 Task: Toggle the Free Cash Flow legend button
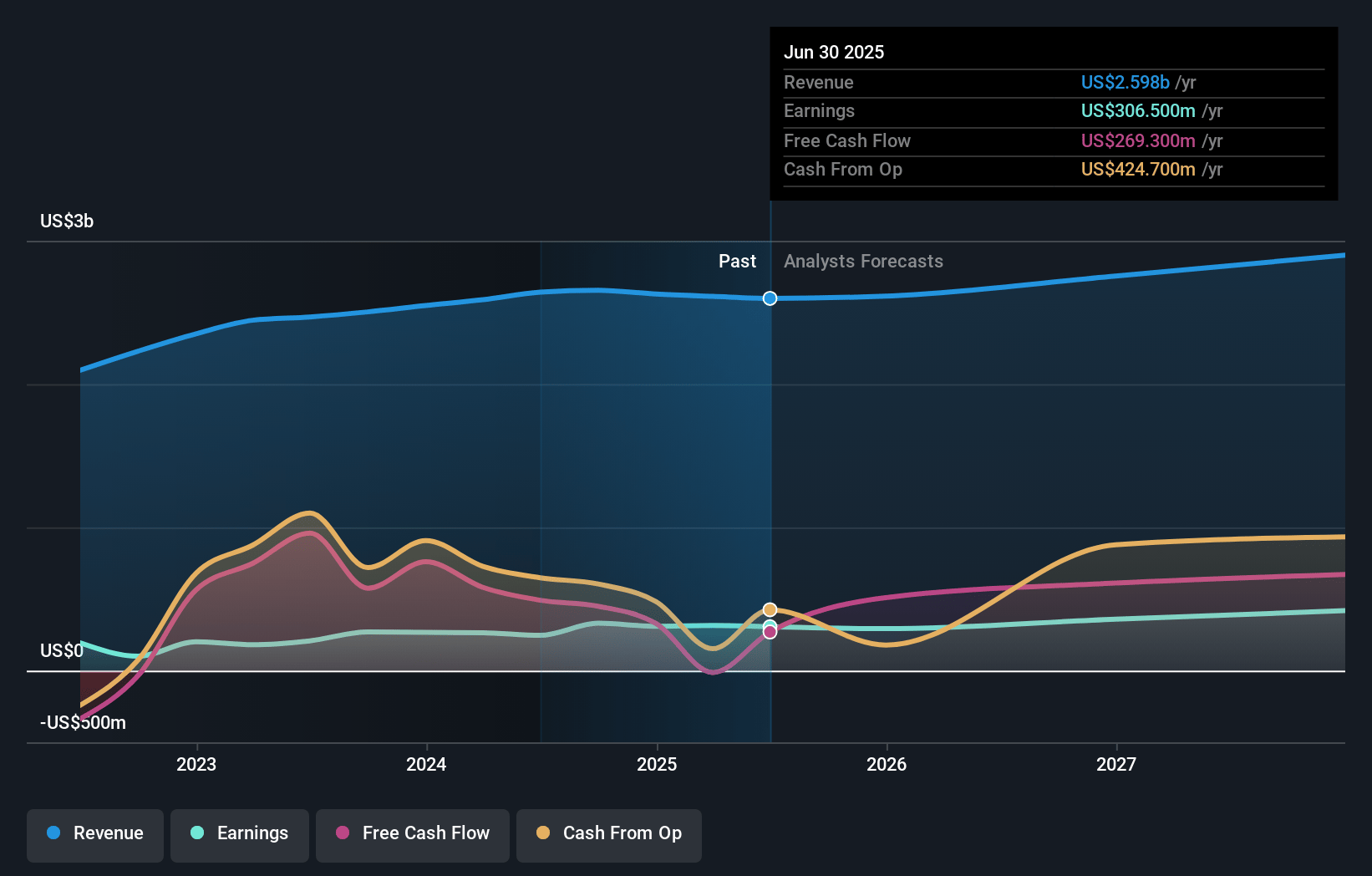[x=413, y=835]
